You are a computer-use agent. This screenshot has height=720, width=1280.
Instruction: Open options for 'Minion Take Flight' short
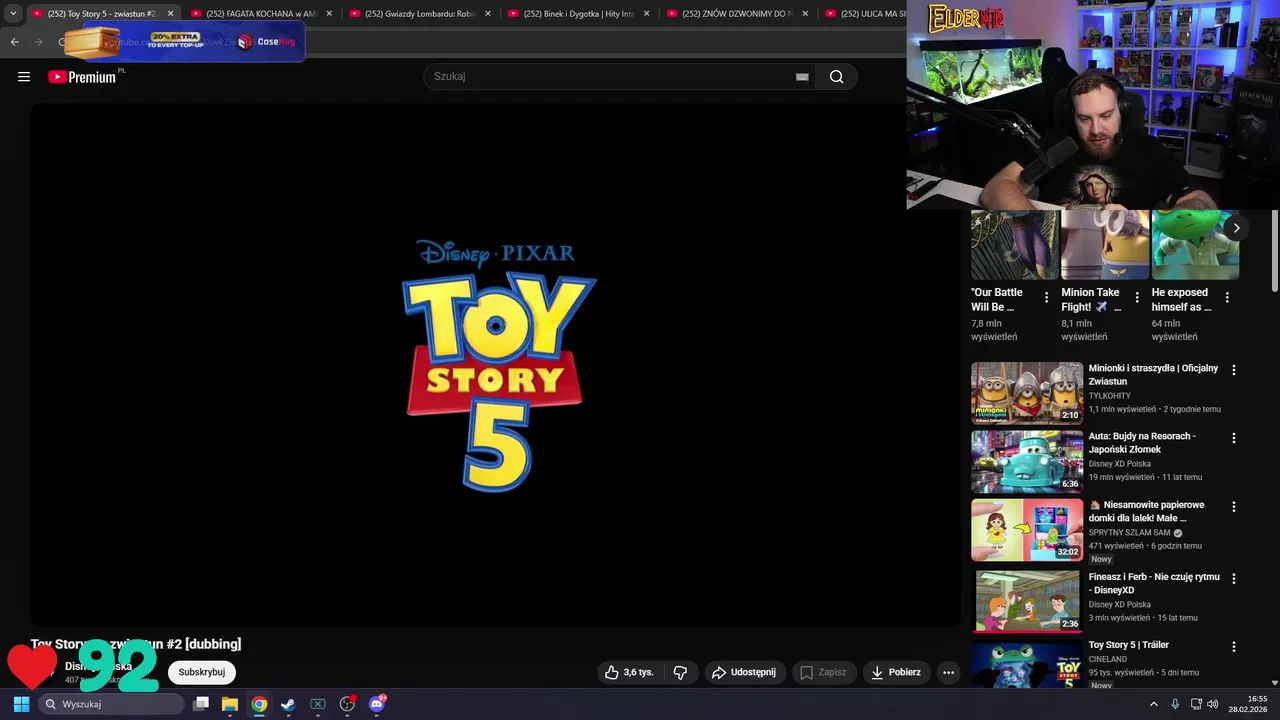click(1137, 298)
